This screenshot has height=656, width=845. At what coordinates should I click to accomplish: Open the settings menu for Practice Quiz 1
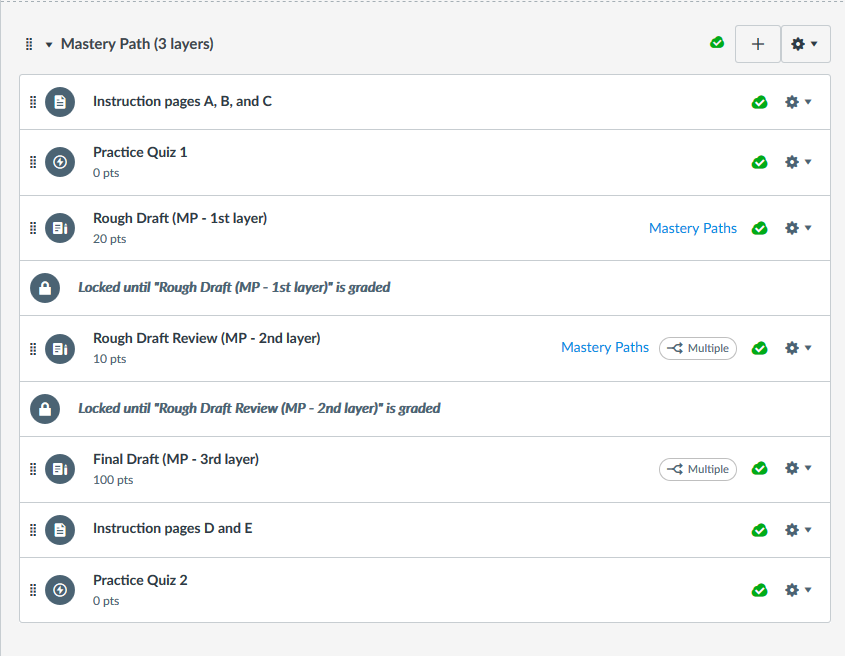(797, 162)
